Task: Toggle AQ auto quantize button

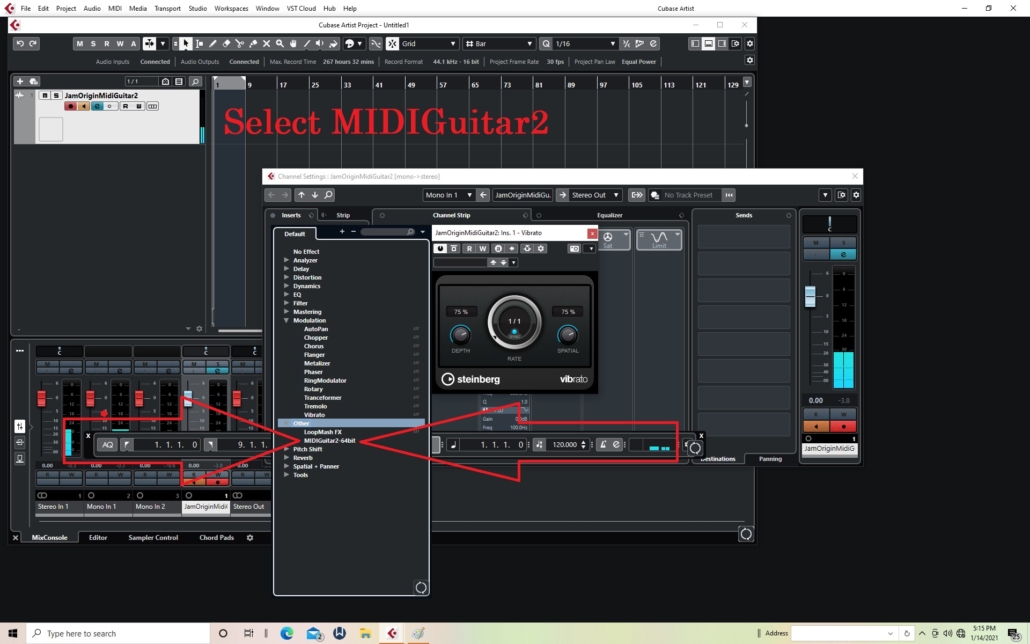Action: click(x=107, y=445)
